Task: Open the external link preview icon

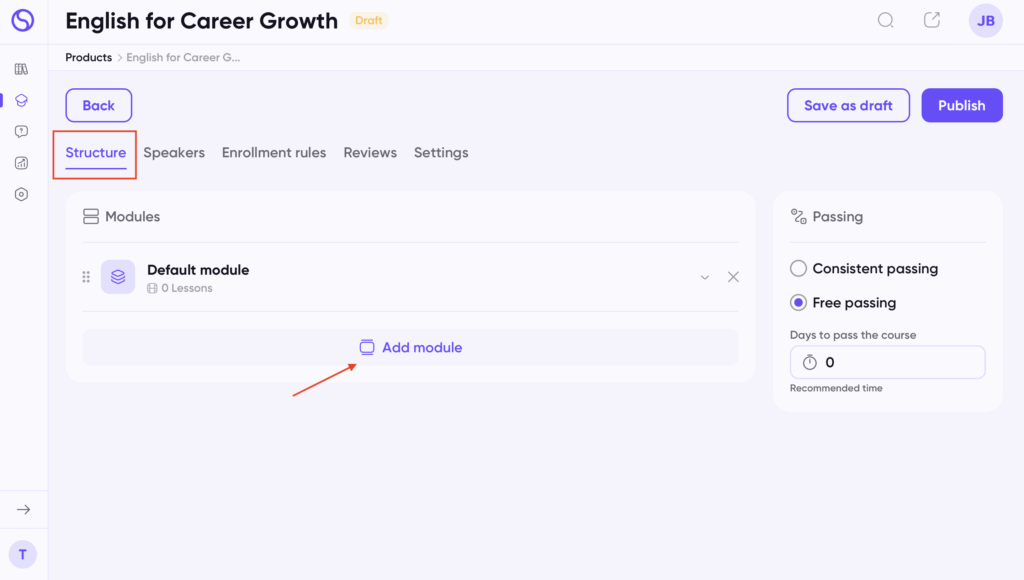Action: [932, 20]
